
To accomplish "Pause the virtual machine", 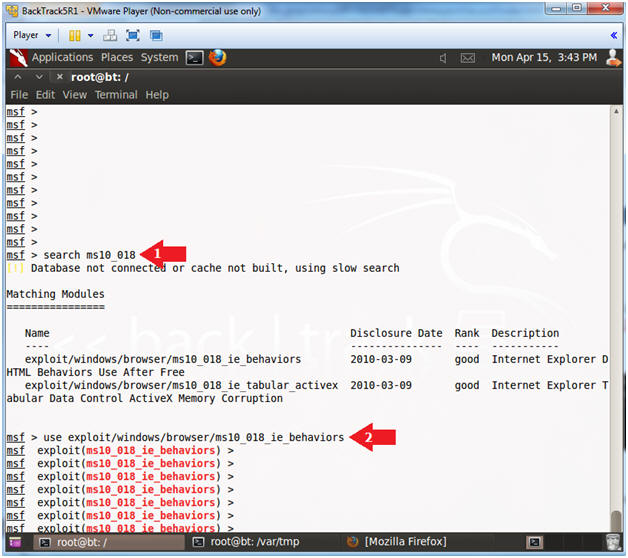I will coord(74,36).
